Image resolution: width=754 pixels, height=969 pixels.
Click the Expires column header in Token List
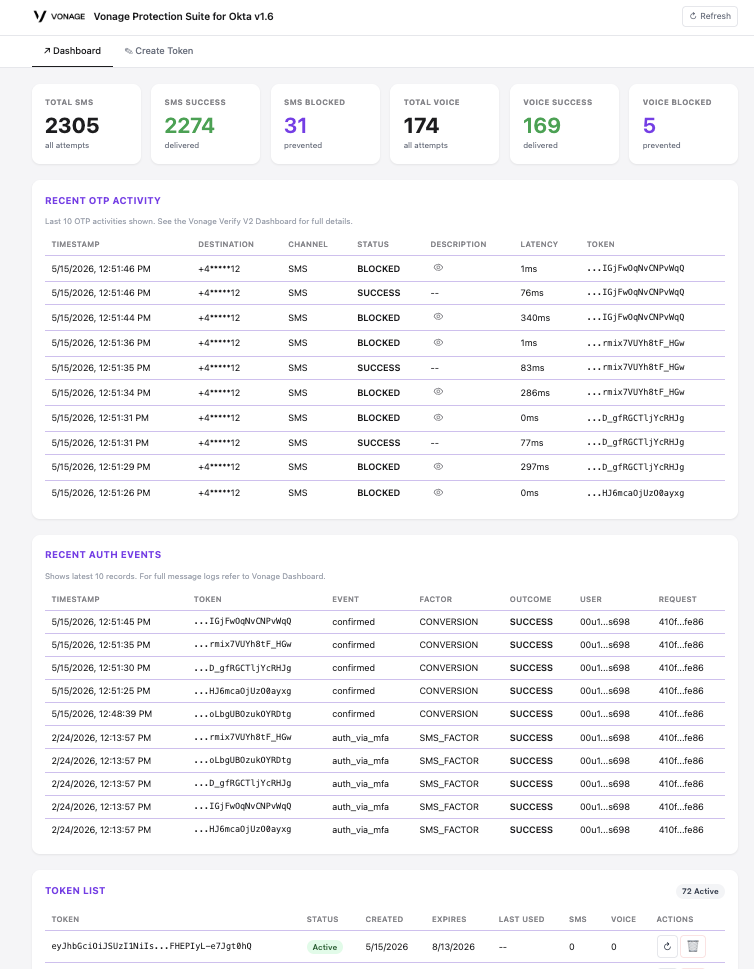pyautogui.click(x=449, y=919)
